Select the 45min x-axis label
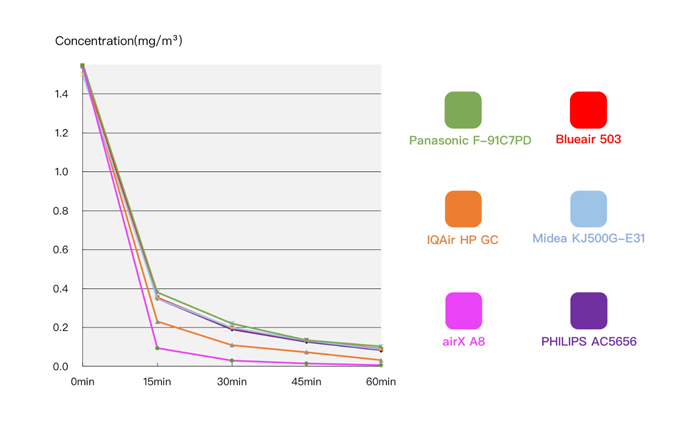Image resolution: width=700 pixels, height=424 pixels. point(306,383)
